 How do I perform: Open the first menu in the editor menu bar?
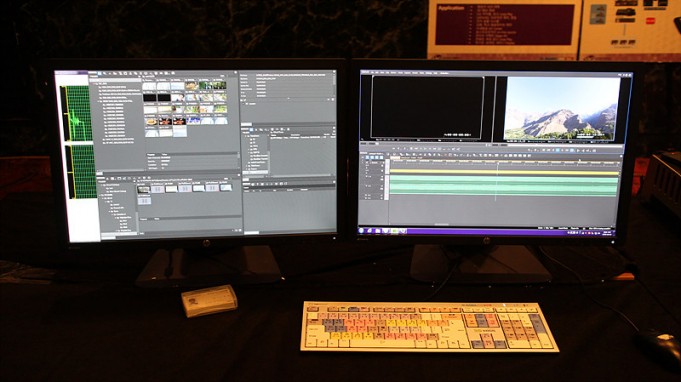tap(372, 73)
